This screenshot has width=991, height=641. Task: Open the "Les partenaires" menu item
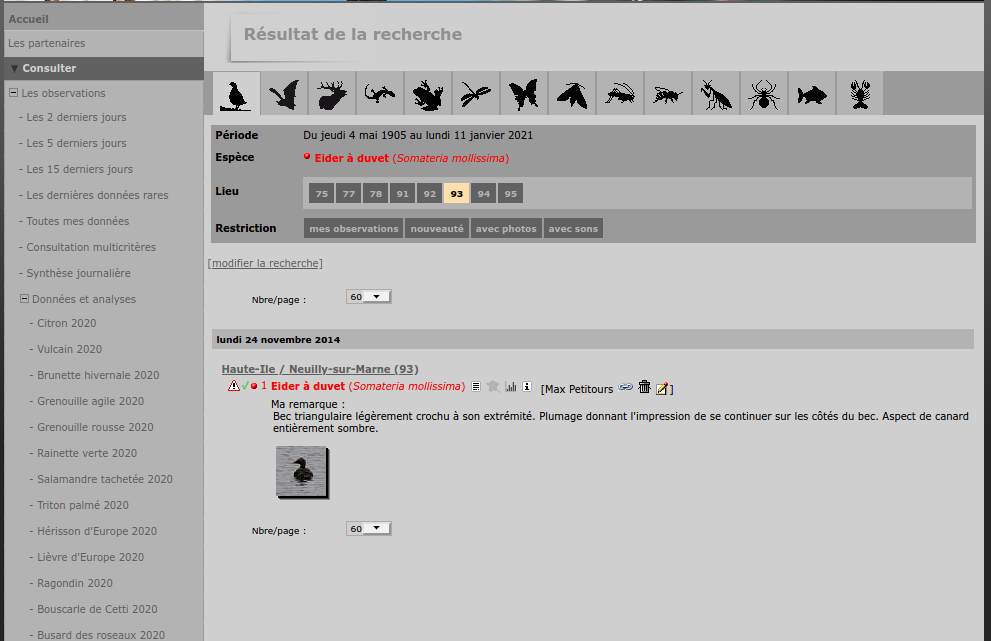47,43
